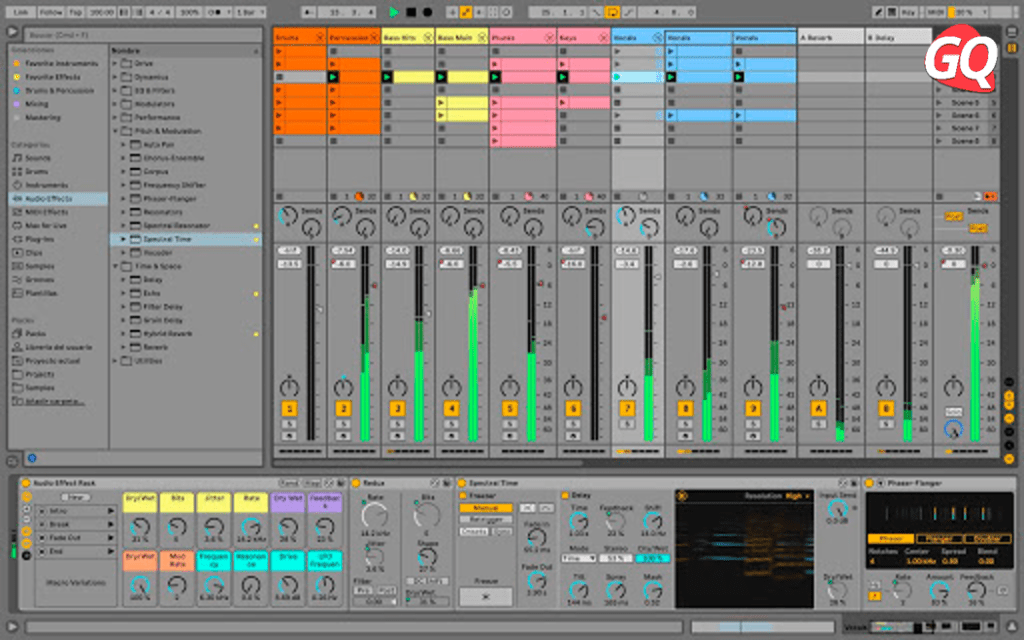Turn off the Audio Effect Rack activator
This screenshot has width=1024, height=640.
click(x=26, y=483)
